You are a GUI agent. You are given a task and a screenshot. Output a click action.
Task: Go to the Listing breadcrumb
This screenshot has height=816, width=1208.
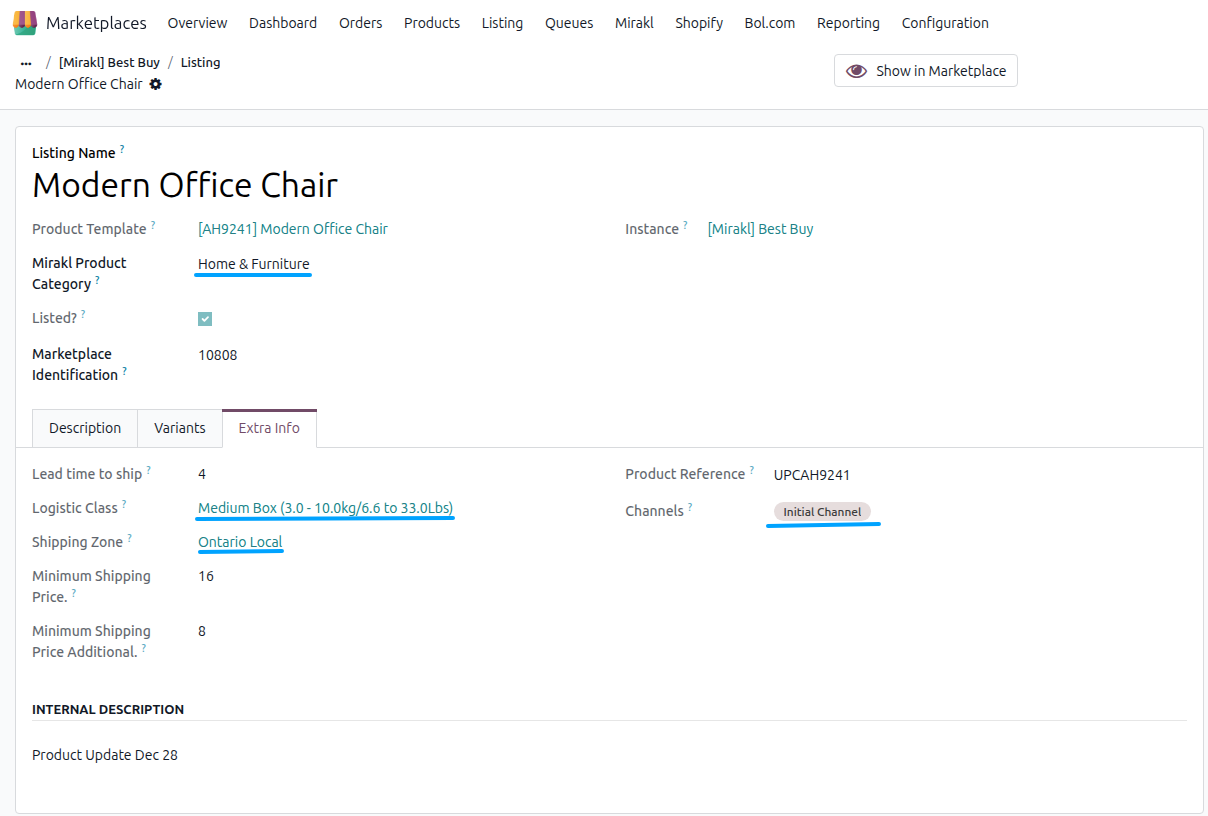tap(200, 62)
